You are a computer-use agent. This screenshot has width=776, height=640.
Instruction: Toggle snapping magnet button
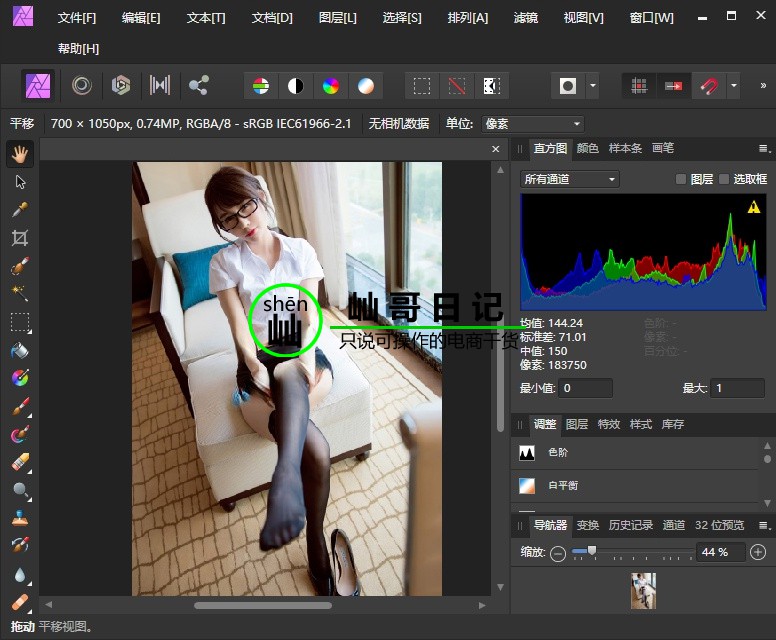coord(709,86)
